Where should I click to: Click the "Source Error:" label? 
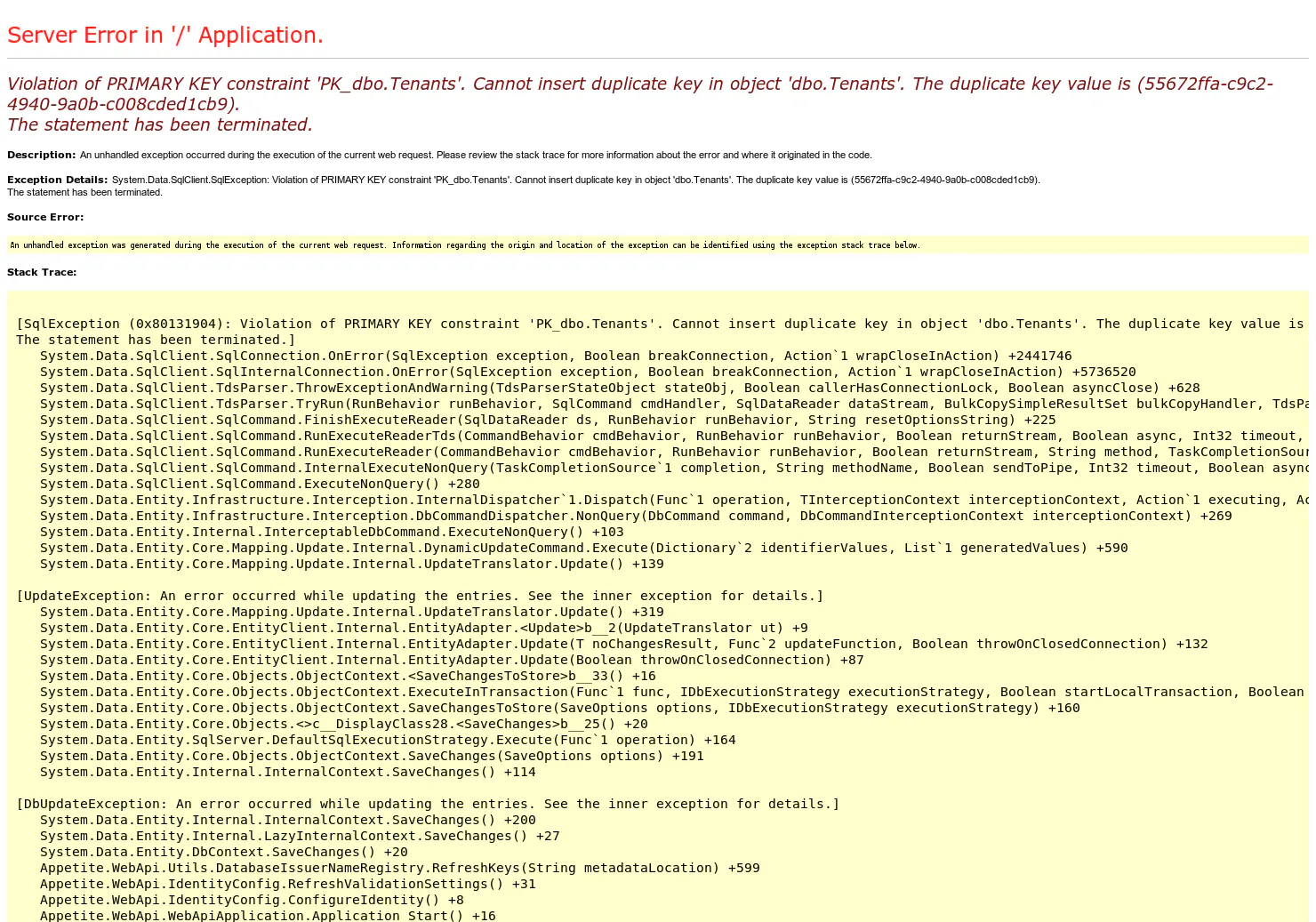click(45, 217)
